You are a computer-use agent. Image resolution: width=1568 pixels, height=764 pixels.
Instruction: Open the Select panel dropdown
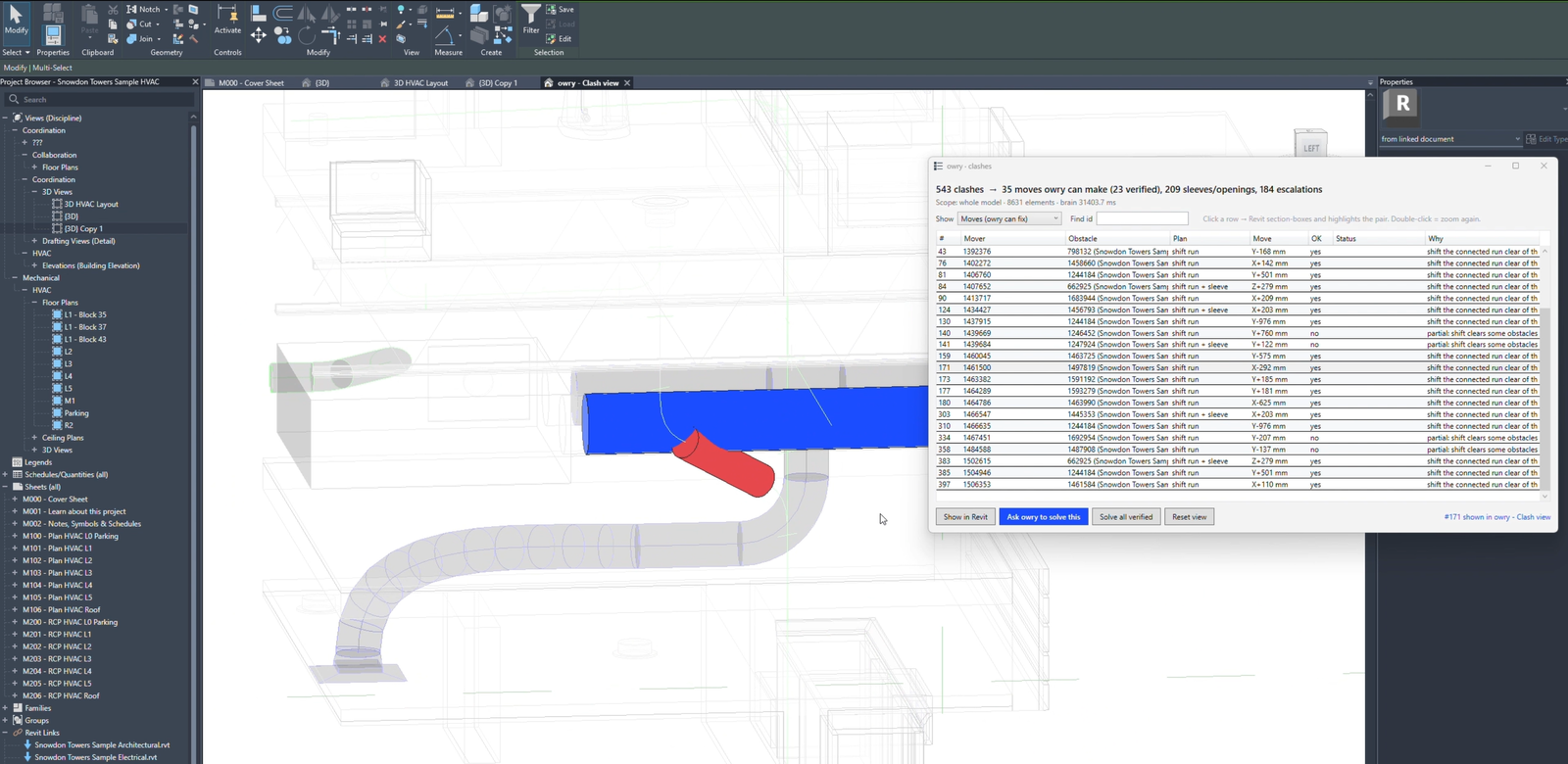pos(16,52)
